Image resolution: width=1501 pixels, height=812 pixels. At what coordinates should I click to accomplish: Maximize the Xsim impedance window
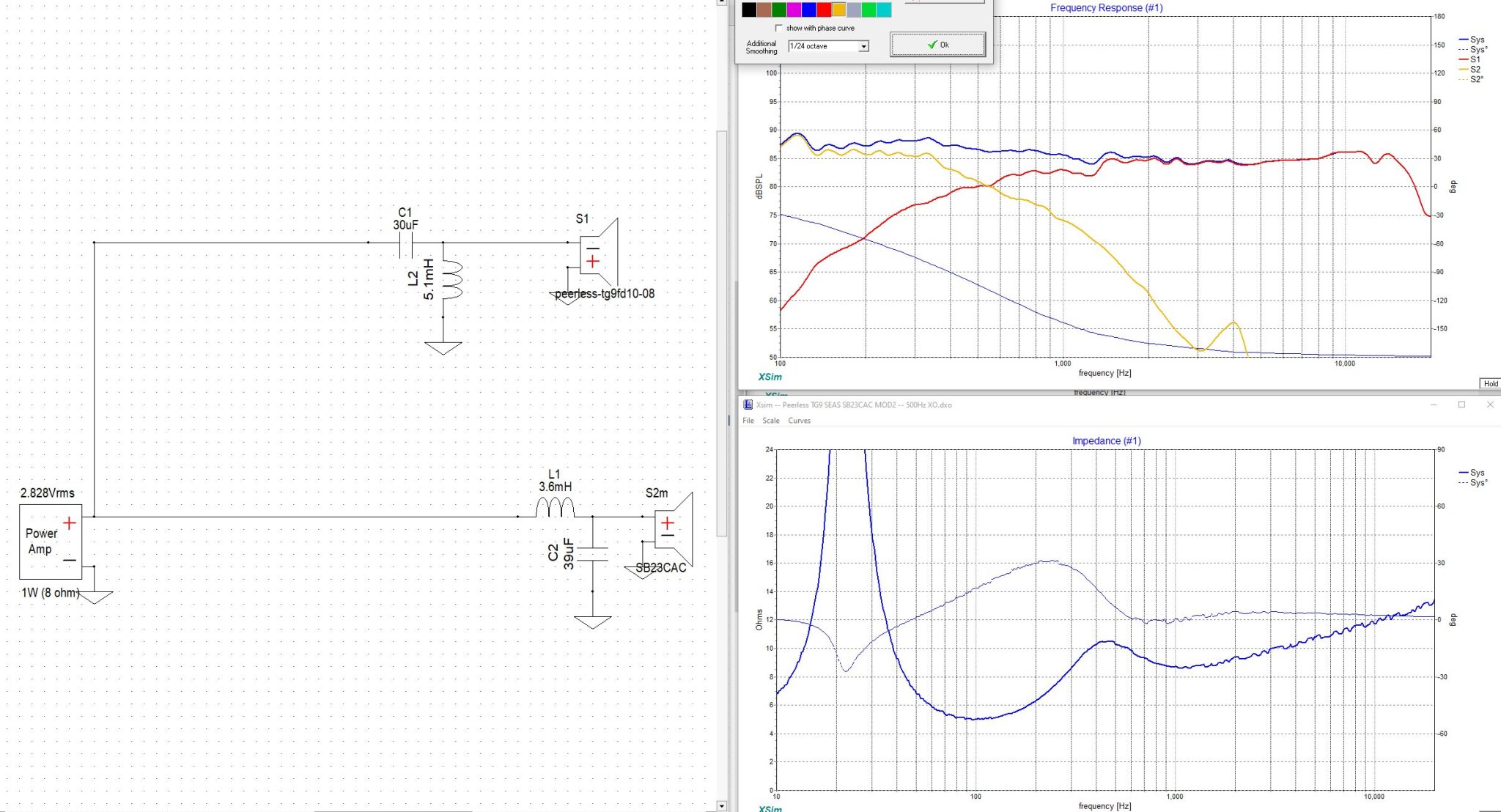[x=1461, y=405]
